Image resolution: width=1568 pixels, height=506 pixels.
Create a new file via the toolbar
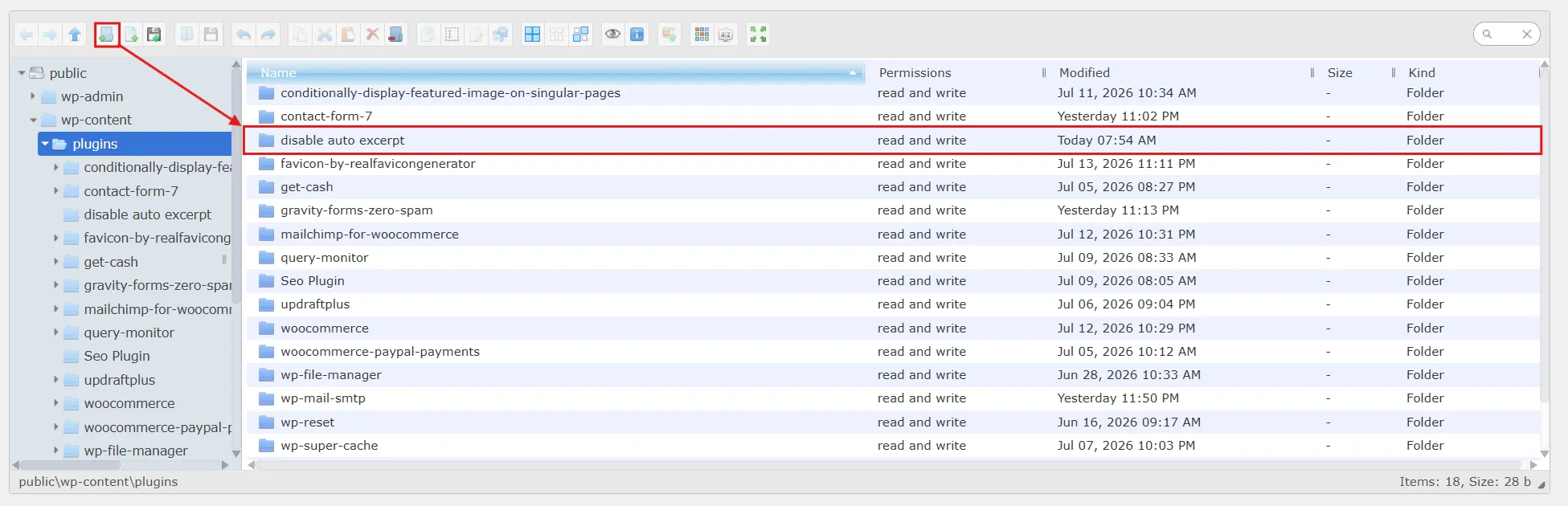click(x=131, y=35)
